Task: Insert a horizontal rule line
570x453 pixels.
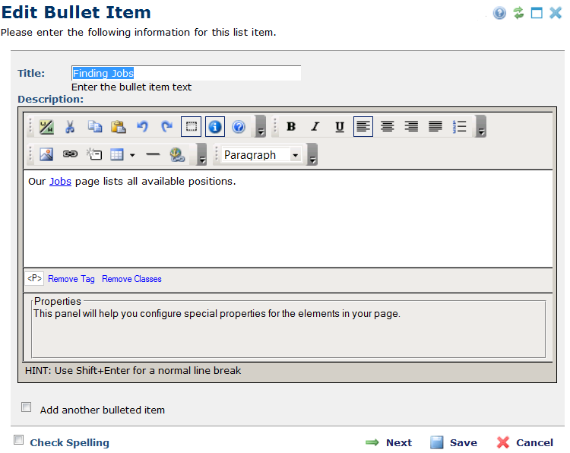Action: 153,155
